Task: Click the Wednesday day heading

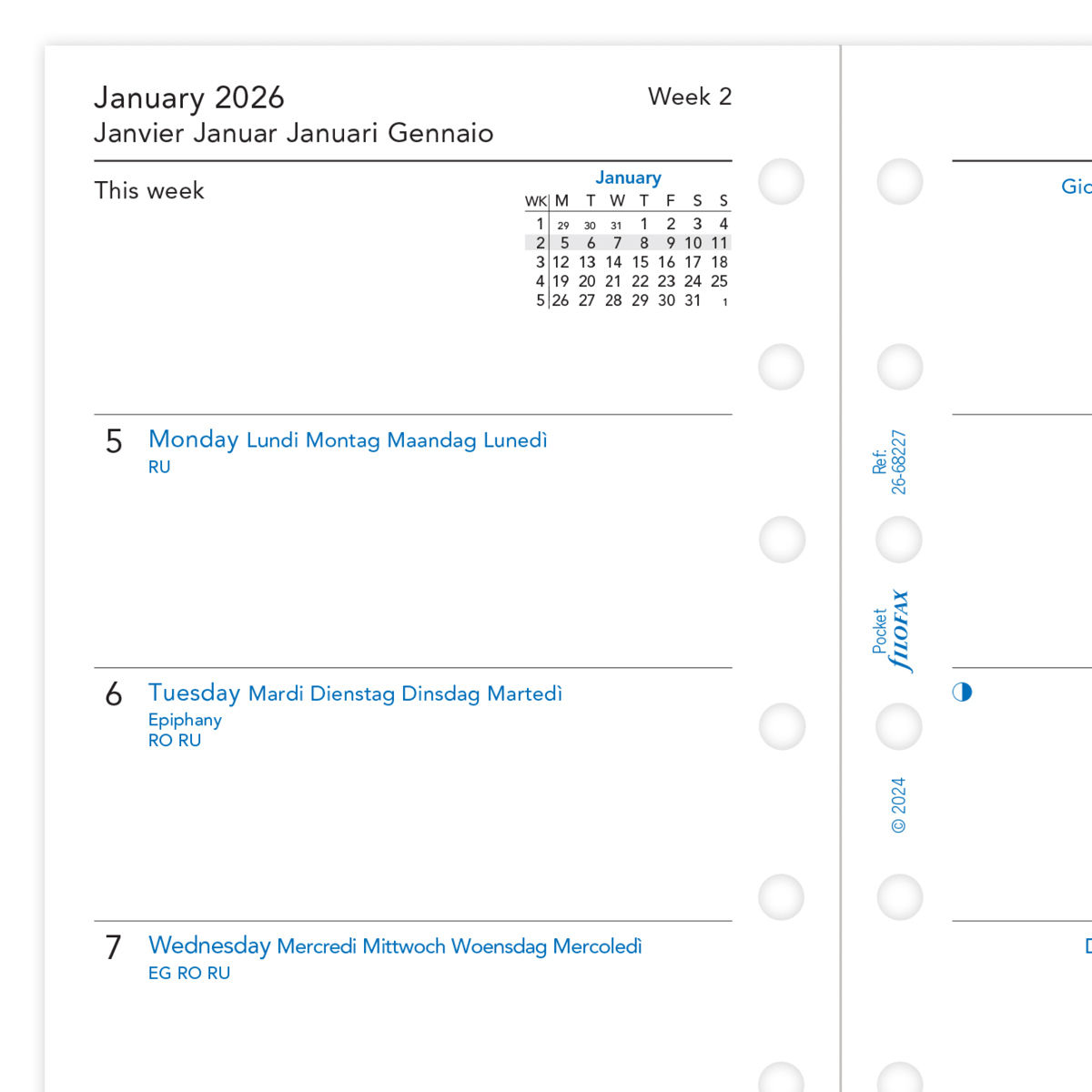Action: [209, 945]
